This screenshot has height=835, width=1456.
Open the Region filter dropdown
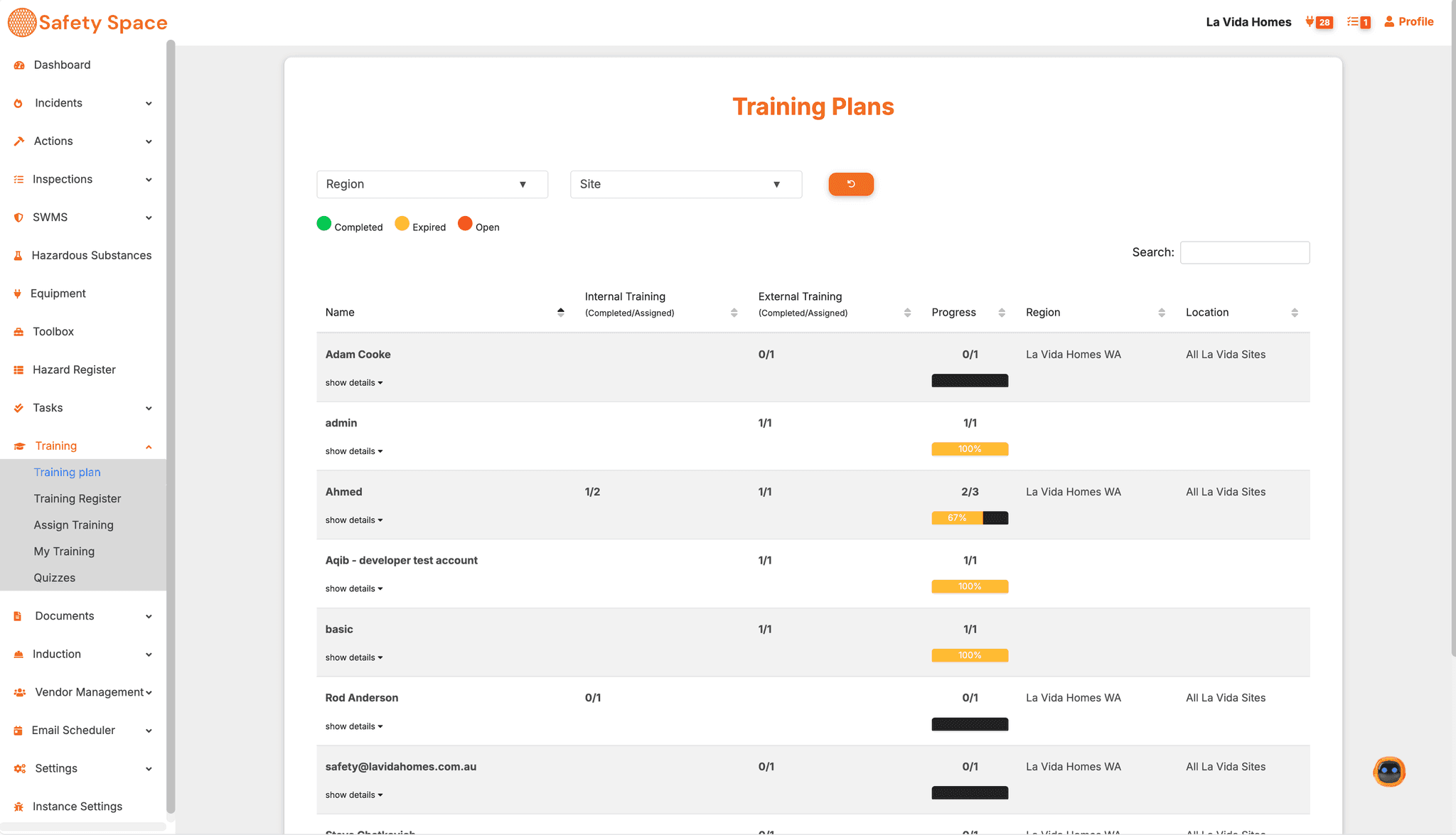pos(432,184)
